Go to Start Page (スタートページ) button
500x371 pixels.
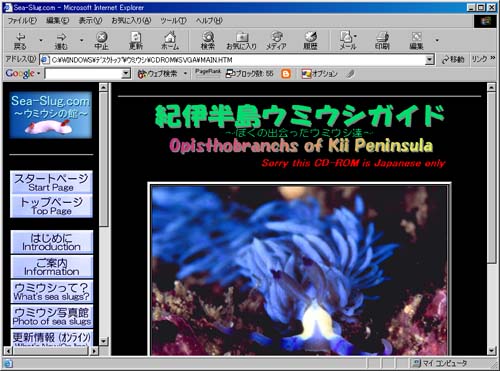(51, 182)
